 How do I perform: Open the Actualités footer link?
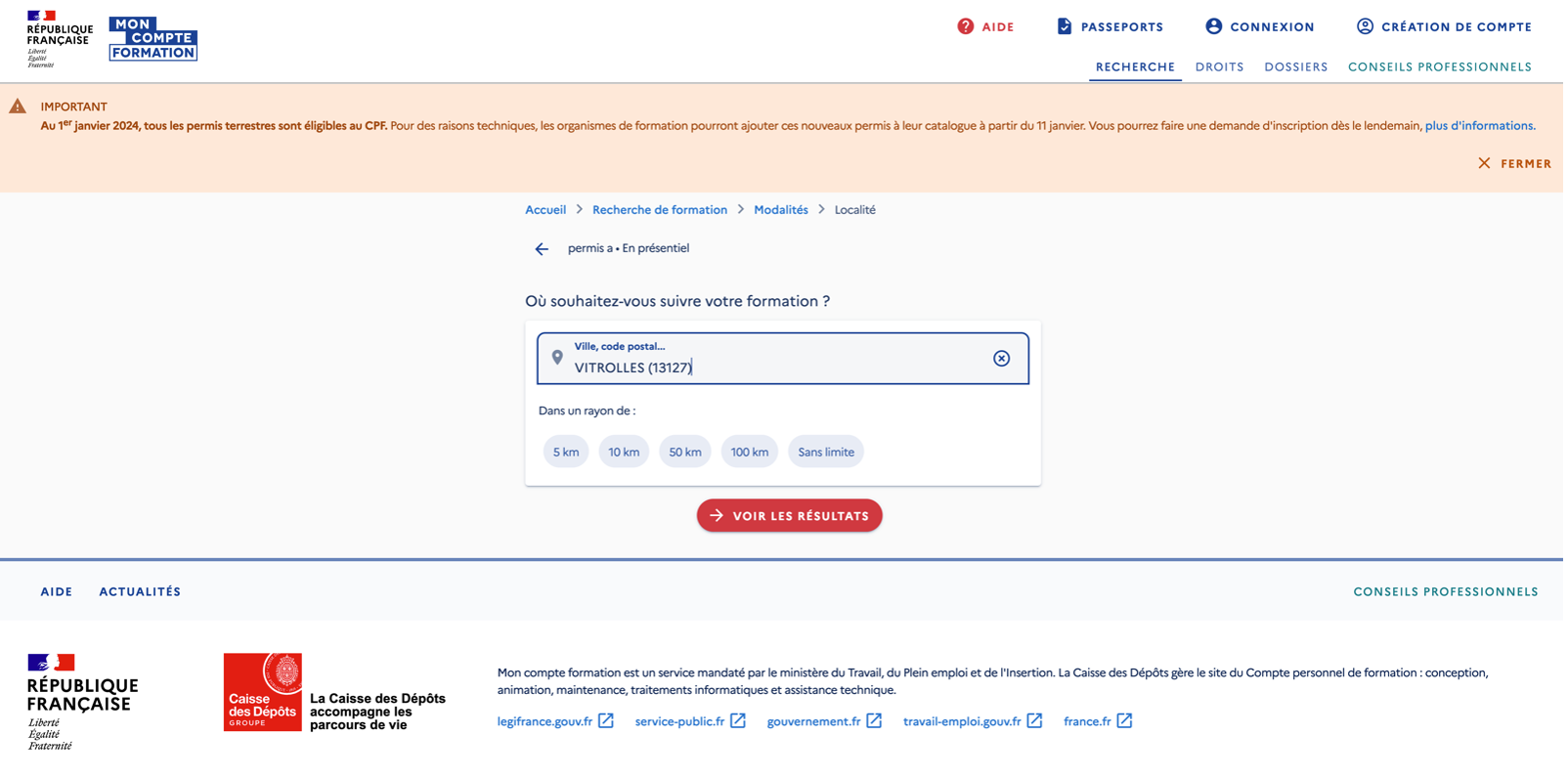pyautogui.click(x=140, y=591)
